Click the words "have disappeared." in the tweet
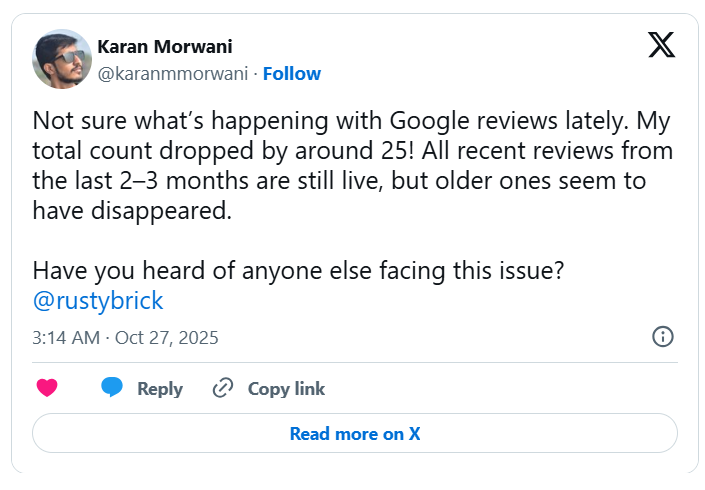The width and height of the screenshot is (705, 490). [x=123, y=210]
